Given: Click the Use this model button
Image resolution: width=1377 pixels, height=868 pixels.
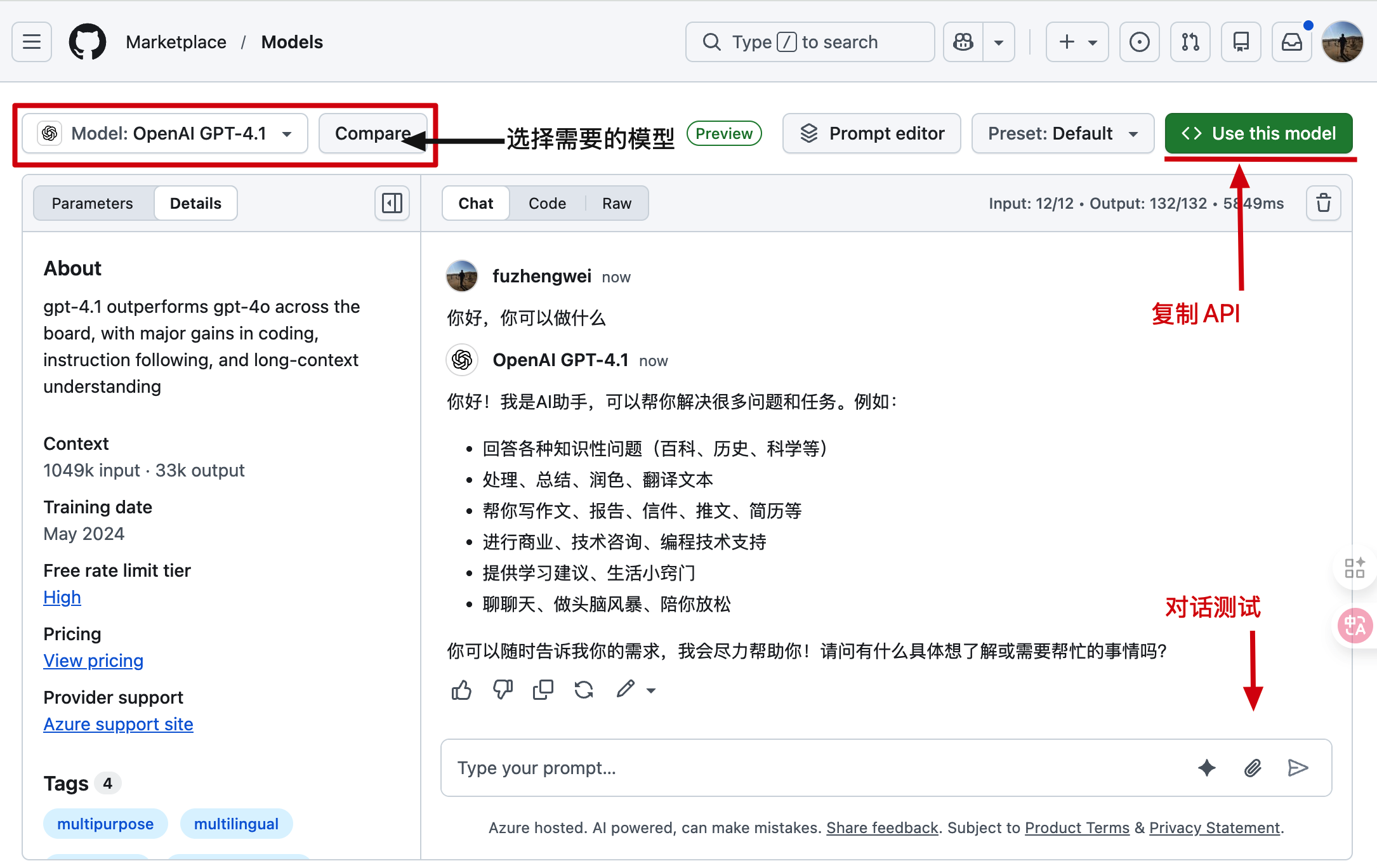Looking at the screenshot, I should (1258, 134).
